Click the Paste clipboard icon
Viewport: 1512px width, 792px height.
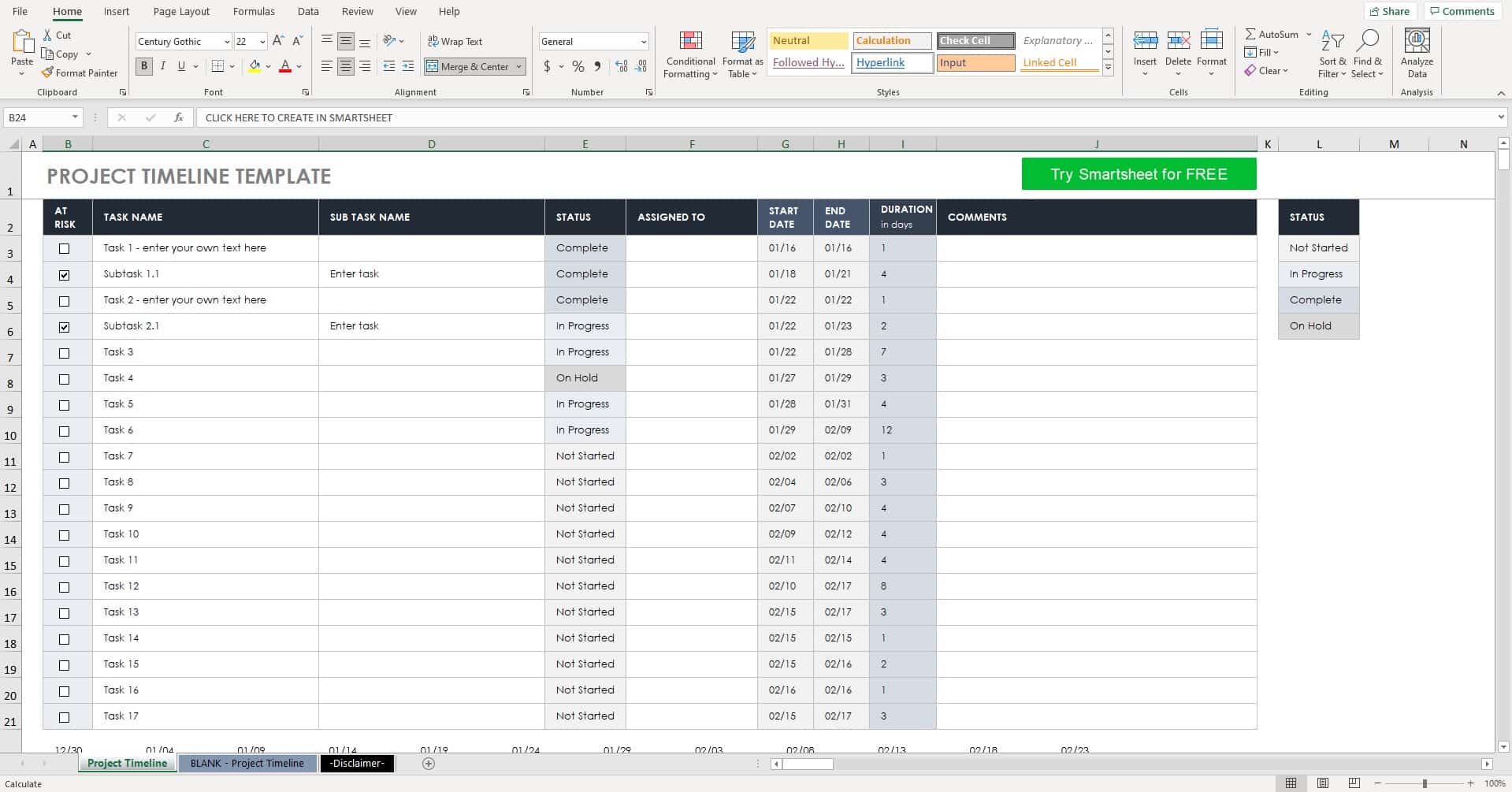[x=22, y=43]
